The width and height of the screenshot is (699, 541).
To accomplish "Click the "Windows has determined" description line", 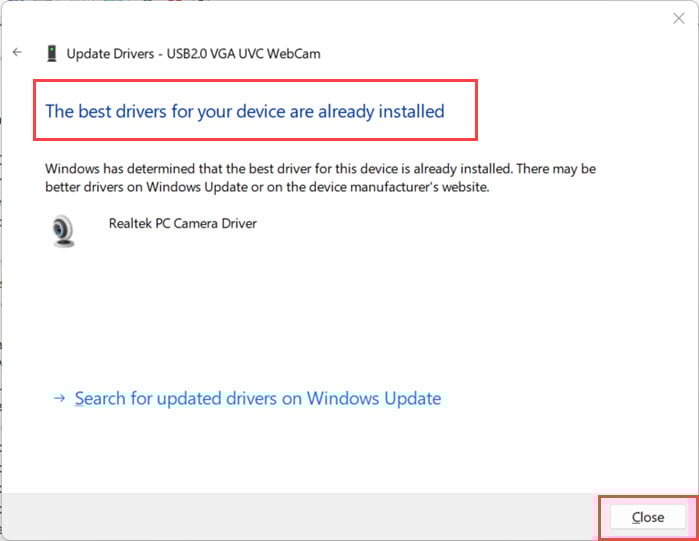I will tap(320, 169).
